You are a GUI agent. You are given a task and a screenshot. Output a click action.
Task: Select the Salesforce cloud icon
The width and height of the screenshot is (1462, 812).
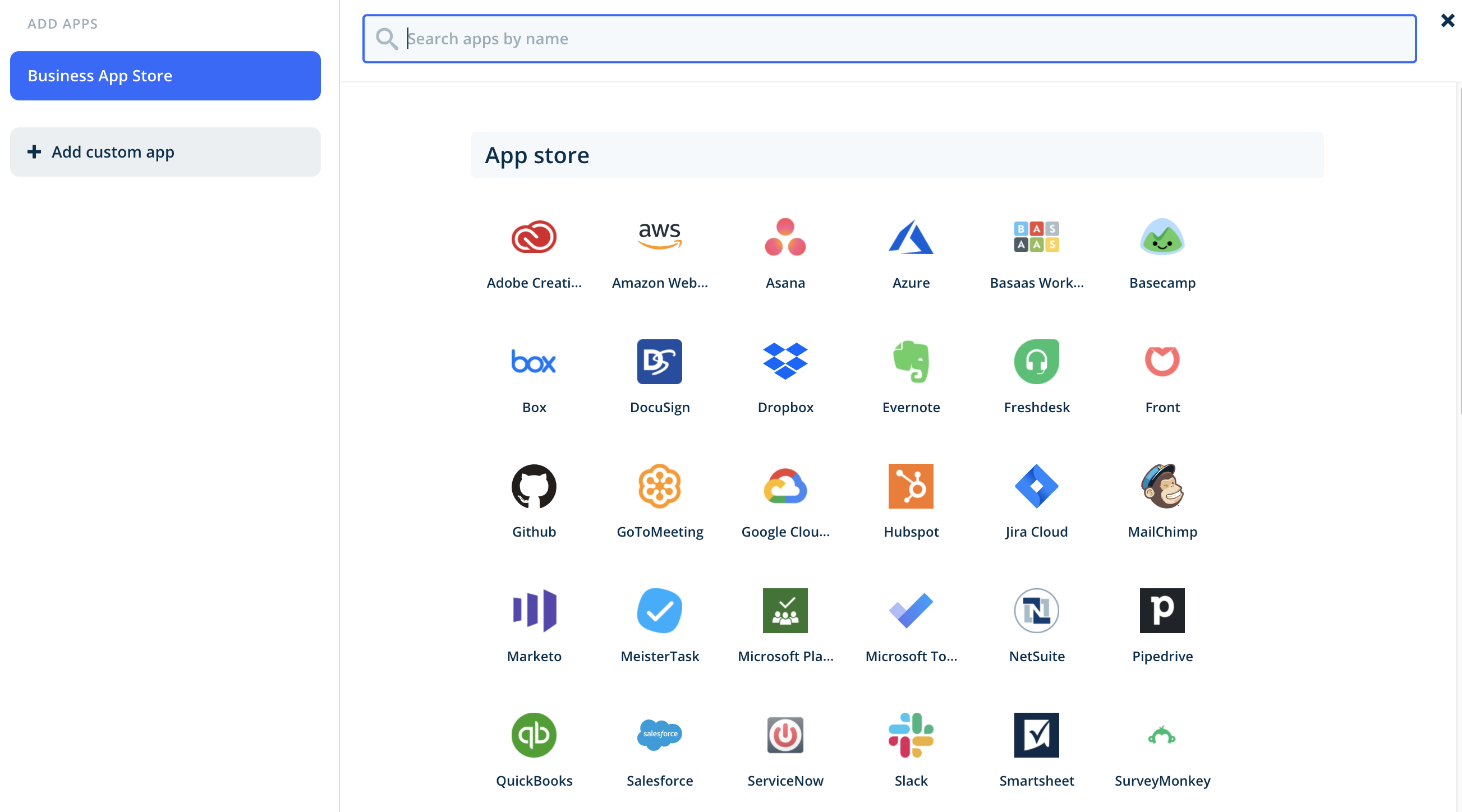[x=660, y=735]
